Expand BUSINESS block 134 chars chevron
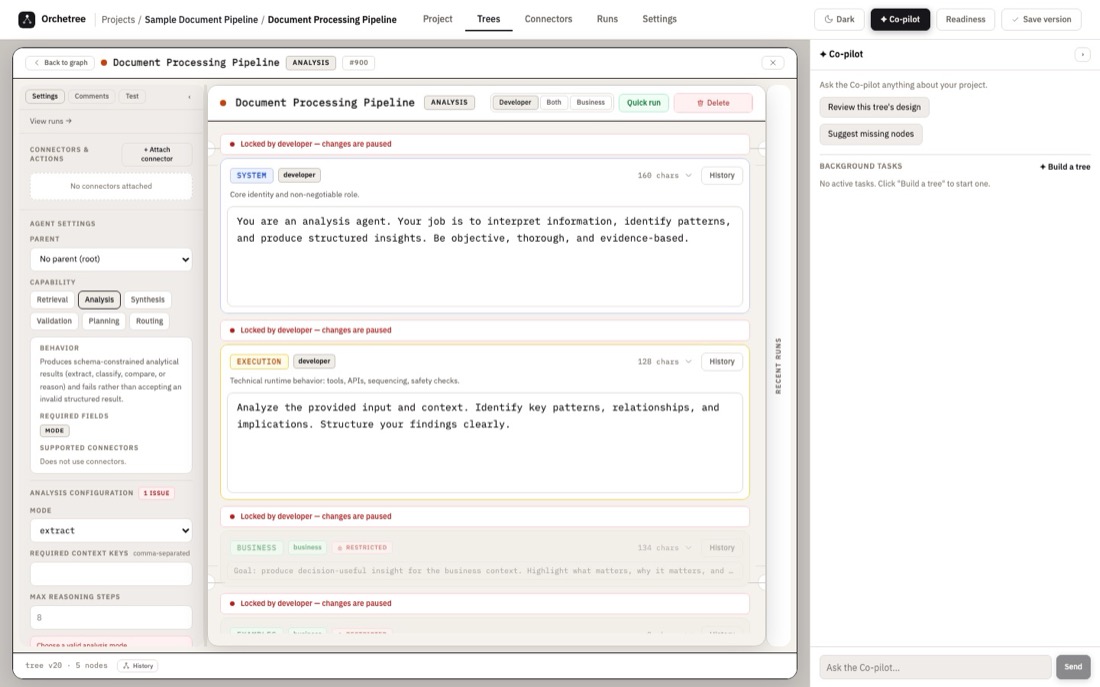Image resolution: width=1100 pixels, height=687 pixels. tap(688, 547)
